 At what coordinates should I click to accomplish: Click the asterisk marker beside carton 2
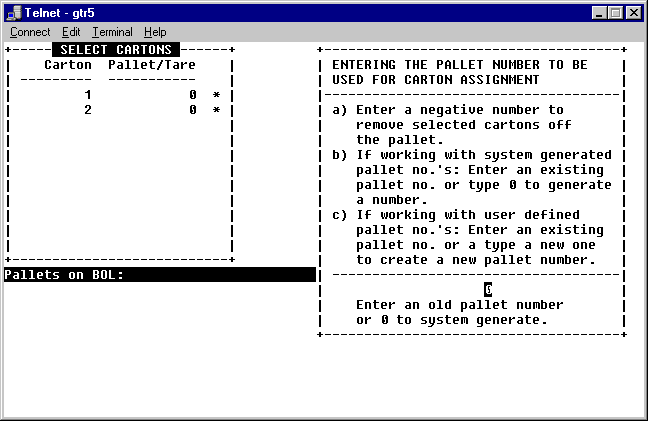click(216, 110)
